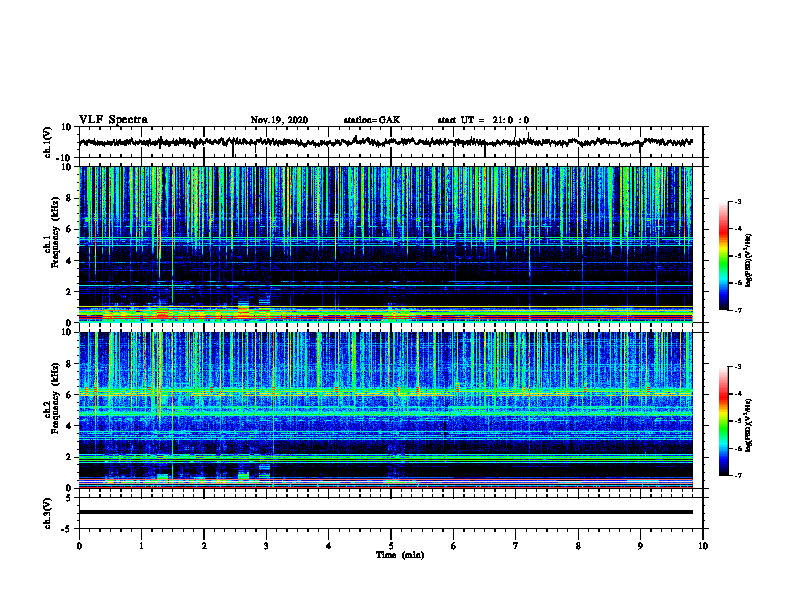Click time axis tick label "7"

[x=516, y=546]
